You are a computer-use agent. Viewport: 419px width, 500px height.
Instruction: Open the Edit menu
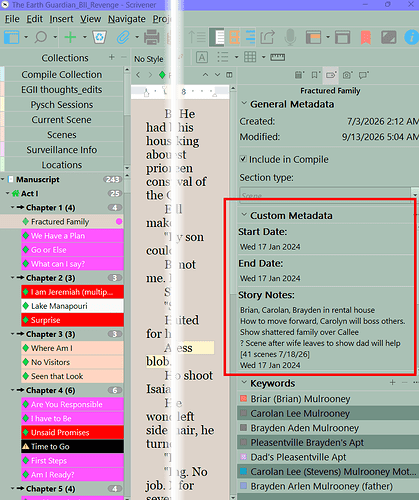(34, 19)
